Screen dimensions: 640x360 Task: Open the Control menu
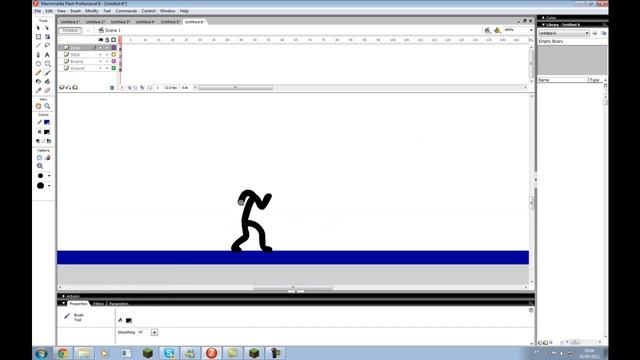click(148, 11)
